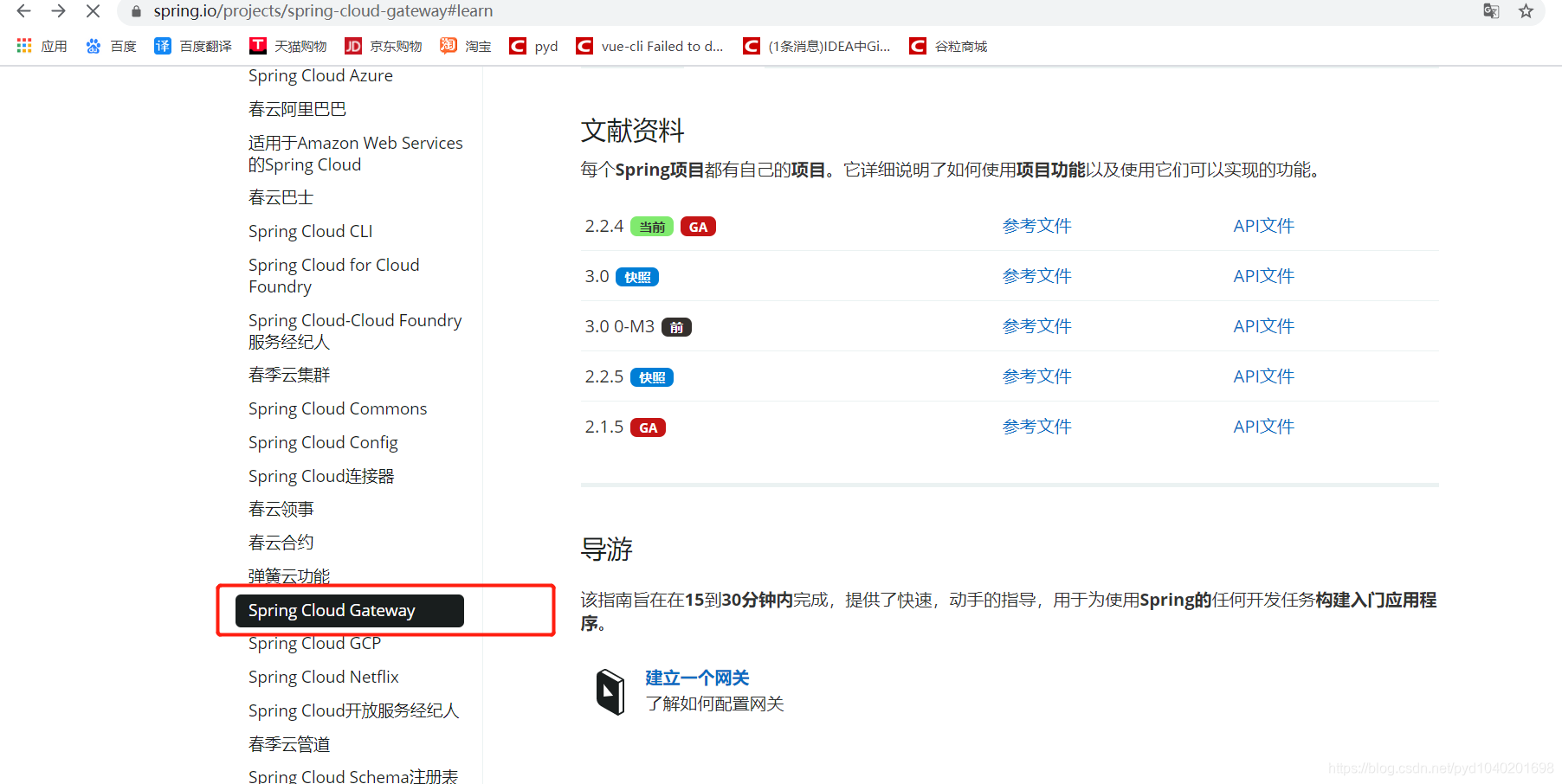Open API文件 for version 3.0 0-M3
Viewport: 1562px width, 784px height.
click(1264, 326)
